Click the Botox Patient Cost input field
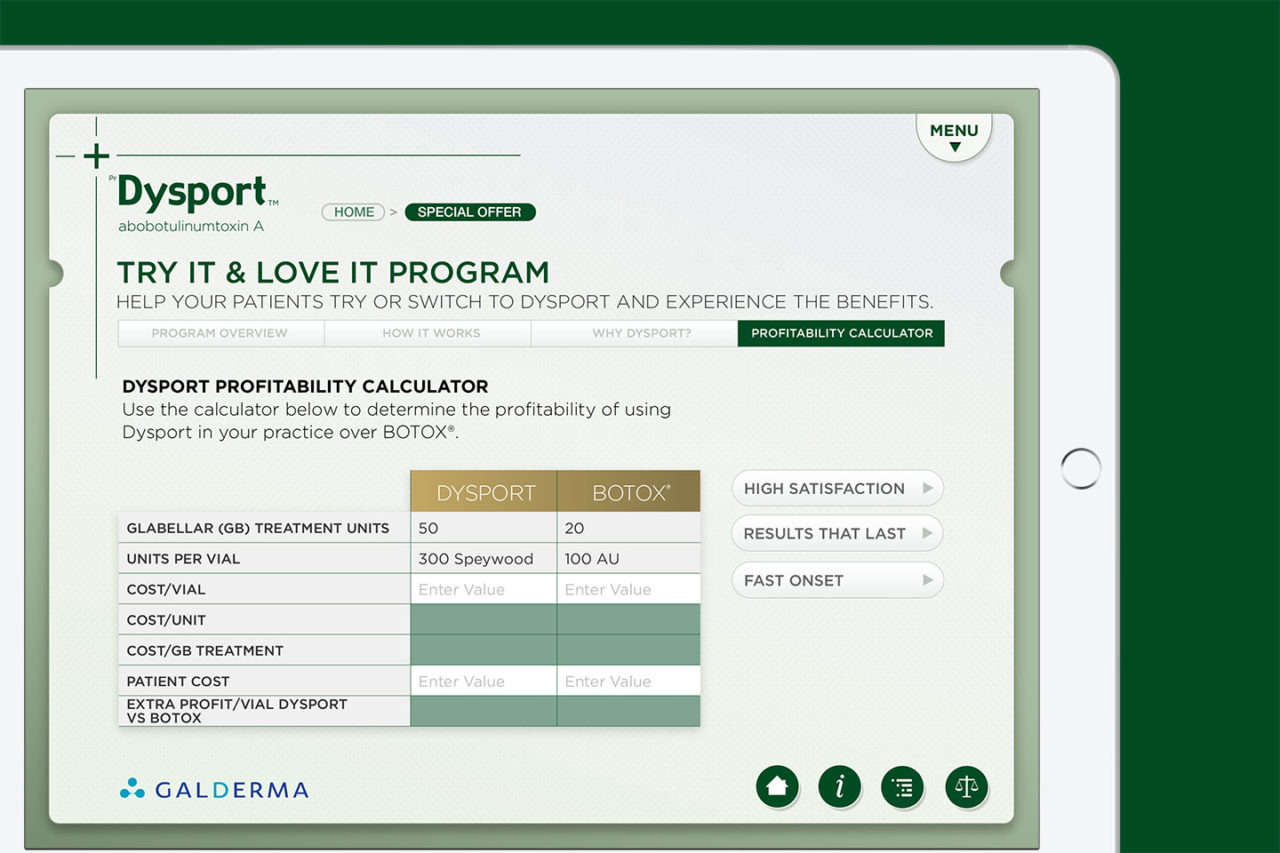The height and width of the screenshot is (853, 1280). (x=629, y=681)
